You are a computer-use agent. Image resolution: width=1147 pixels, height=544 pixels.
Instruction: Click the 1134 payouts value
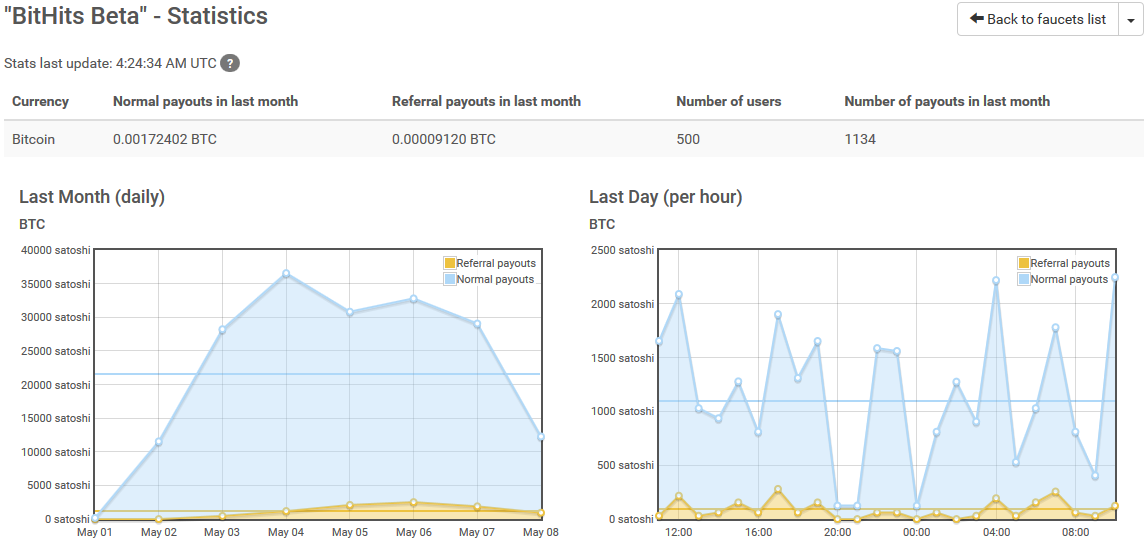tap(860, 139)
